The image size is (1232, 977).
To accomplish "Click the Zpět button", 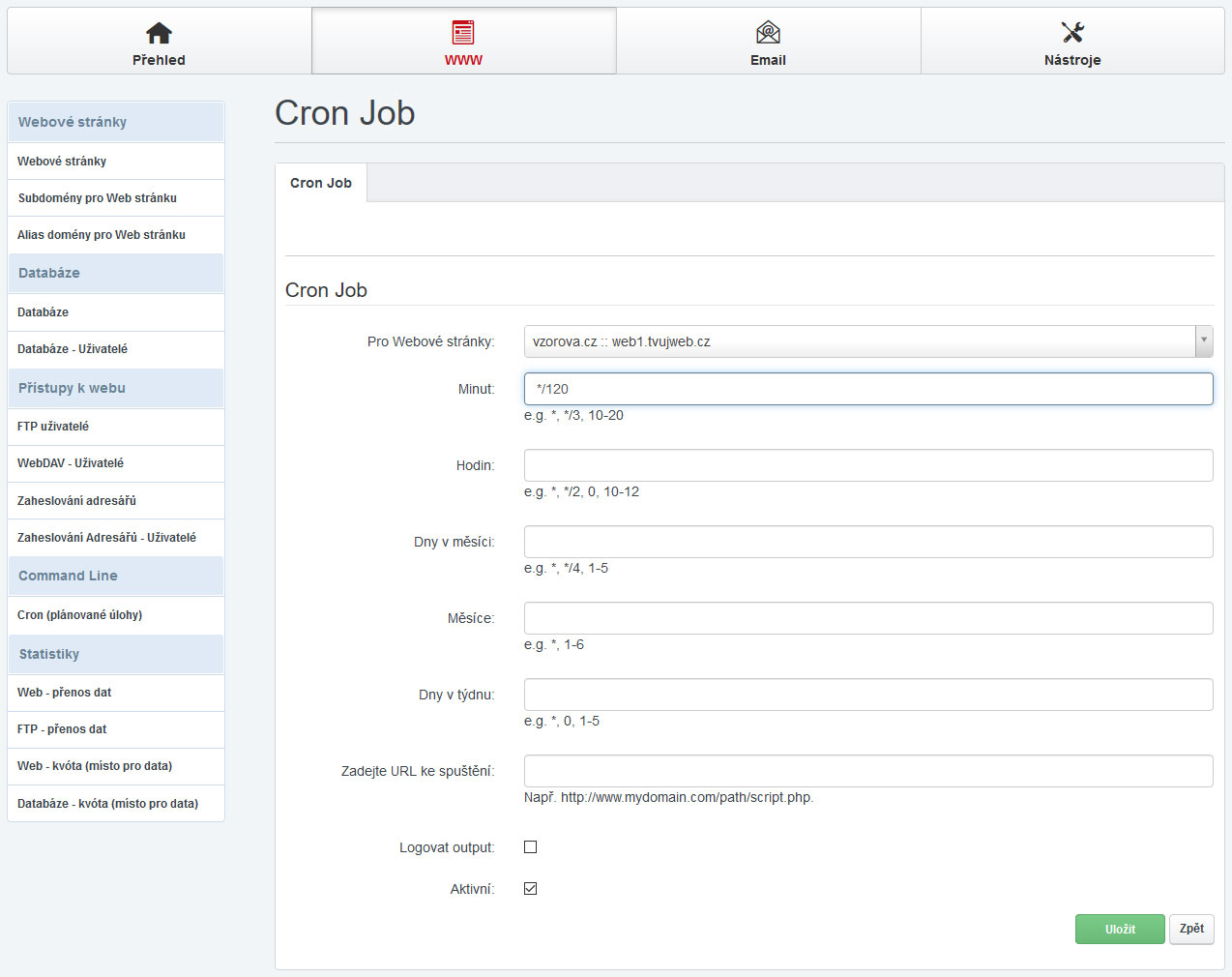I will pos(1191,929).
